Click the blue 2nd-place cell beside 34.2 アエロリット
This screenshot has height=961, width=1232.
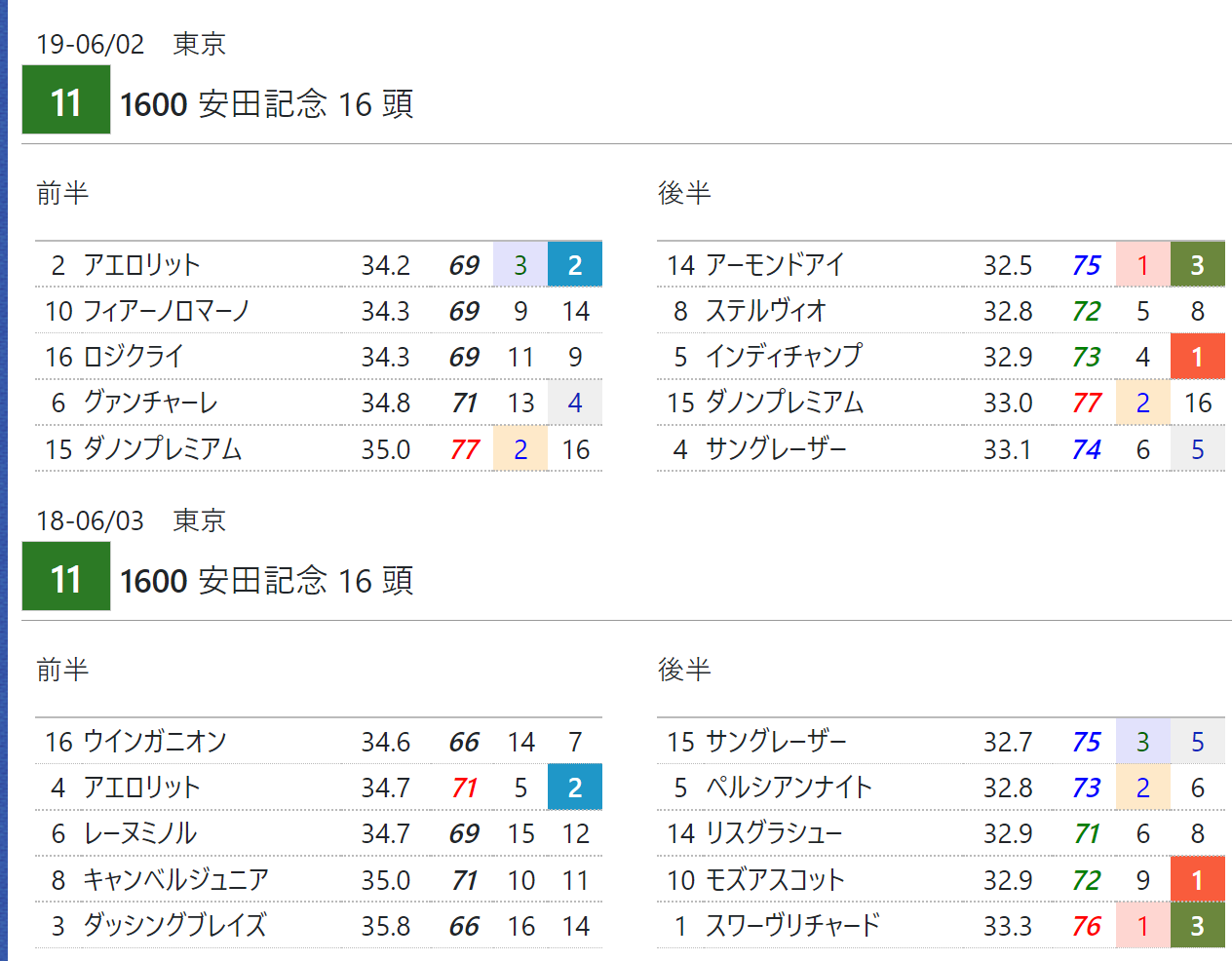point(574,265)
